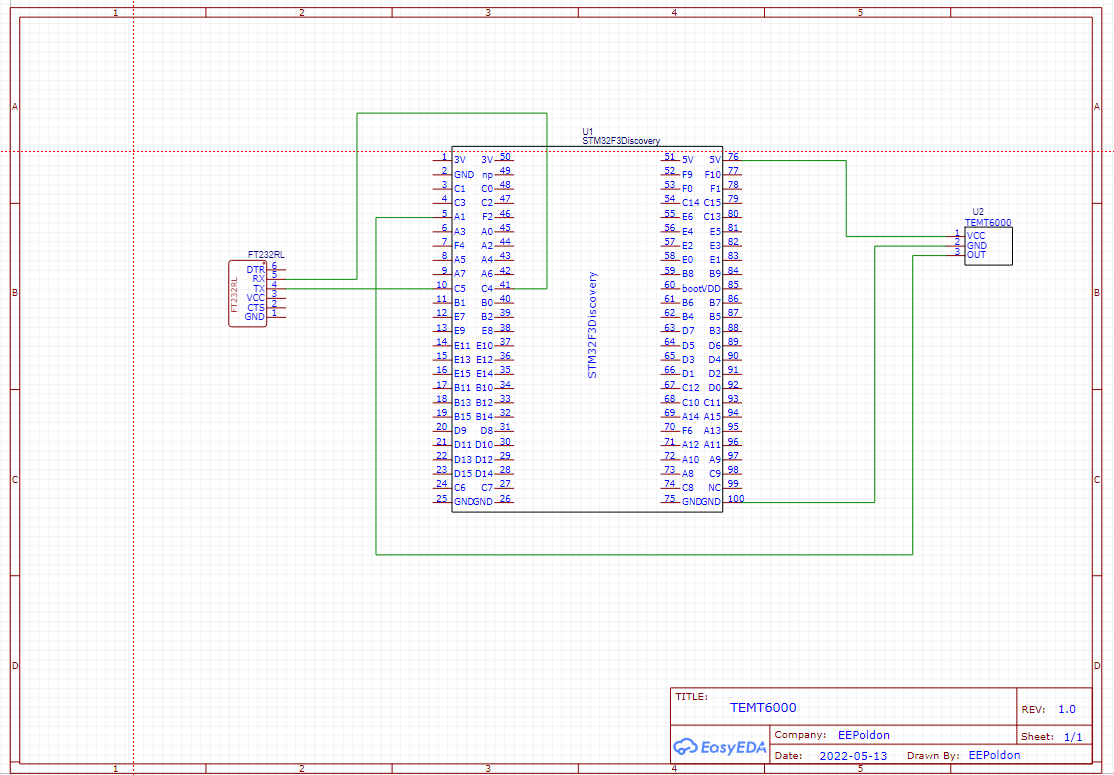Select the wire from GND pin 100 to TEMT6000 GND
The image size is (1114, 775).
point(875,374)
